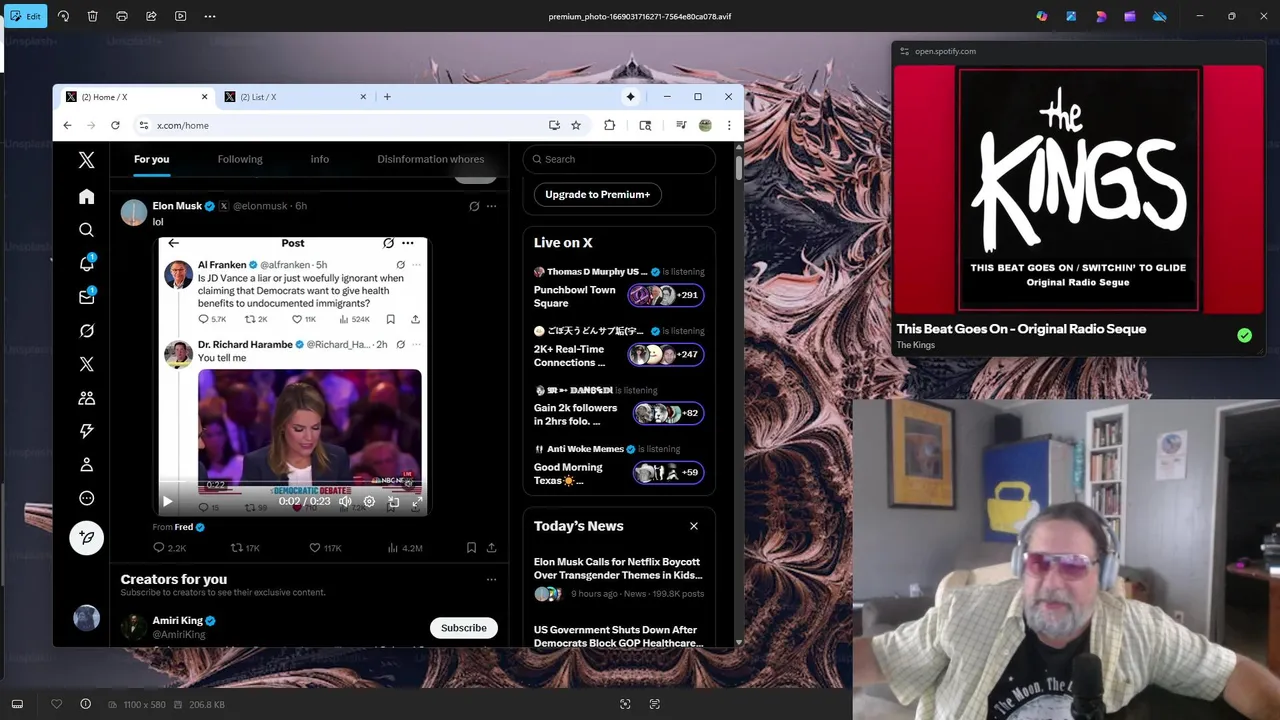Viewport: 1280px width, 720px height.
Task: Open Profile icon in X sidebar
Action: click(x=87, y=465)
